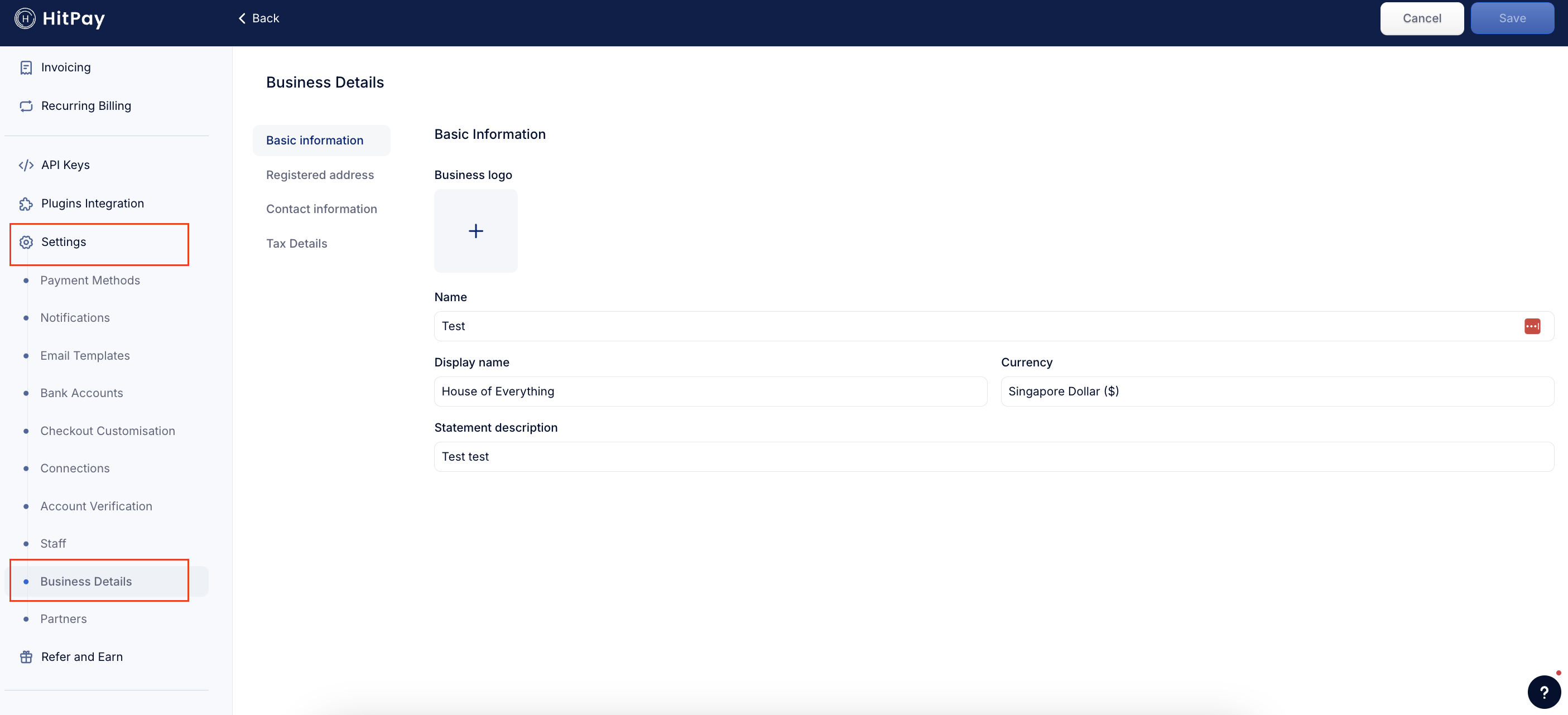Open Checkout Customisation settings
Screen dimensions: 1568x715
coord(108,431)
